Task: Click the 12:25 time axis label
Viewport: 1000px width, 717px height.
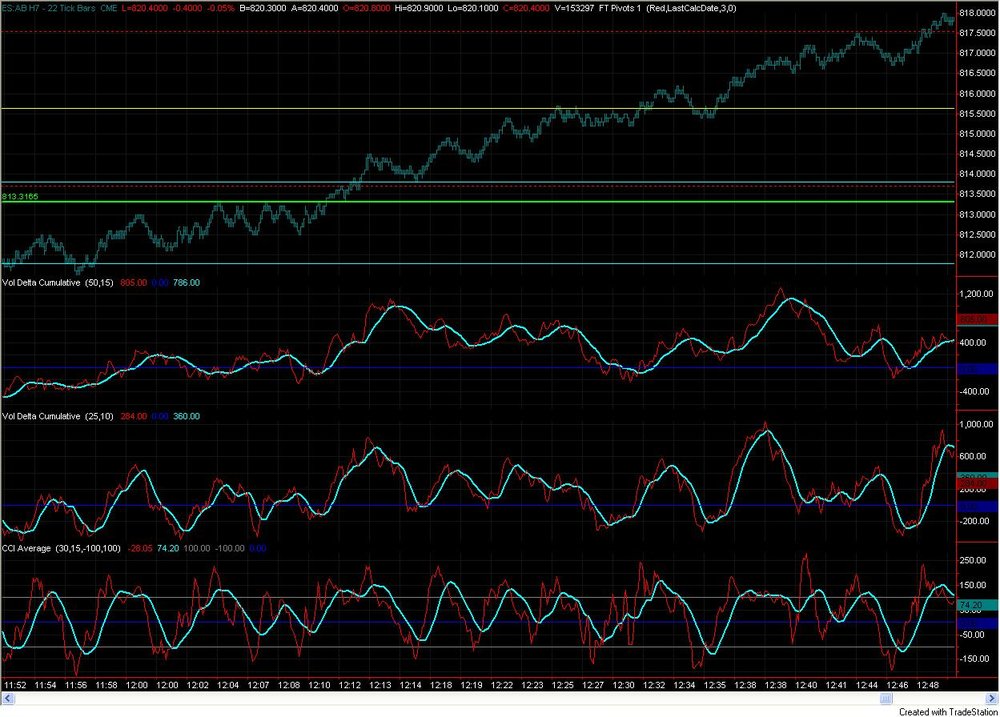Action: pyautogui.click(x=562, y=684)
